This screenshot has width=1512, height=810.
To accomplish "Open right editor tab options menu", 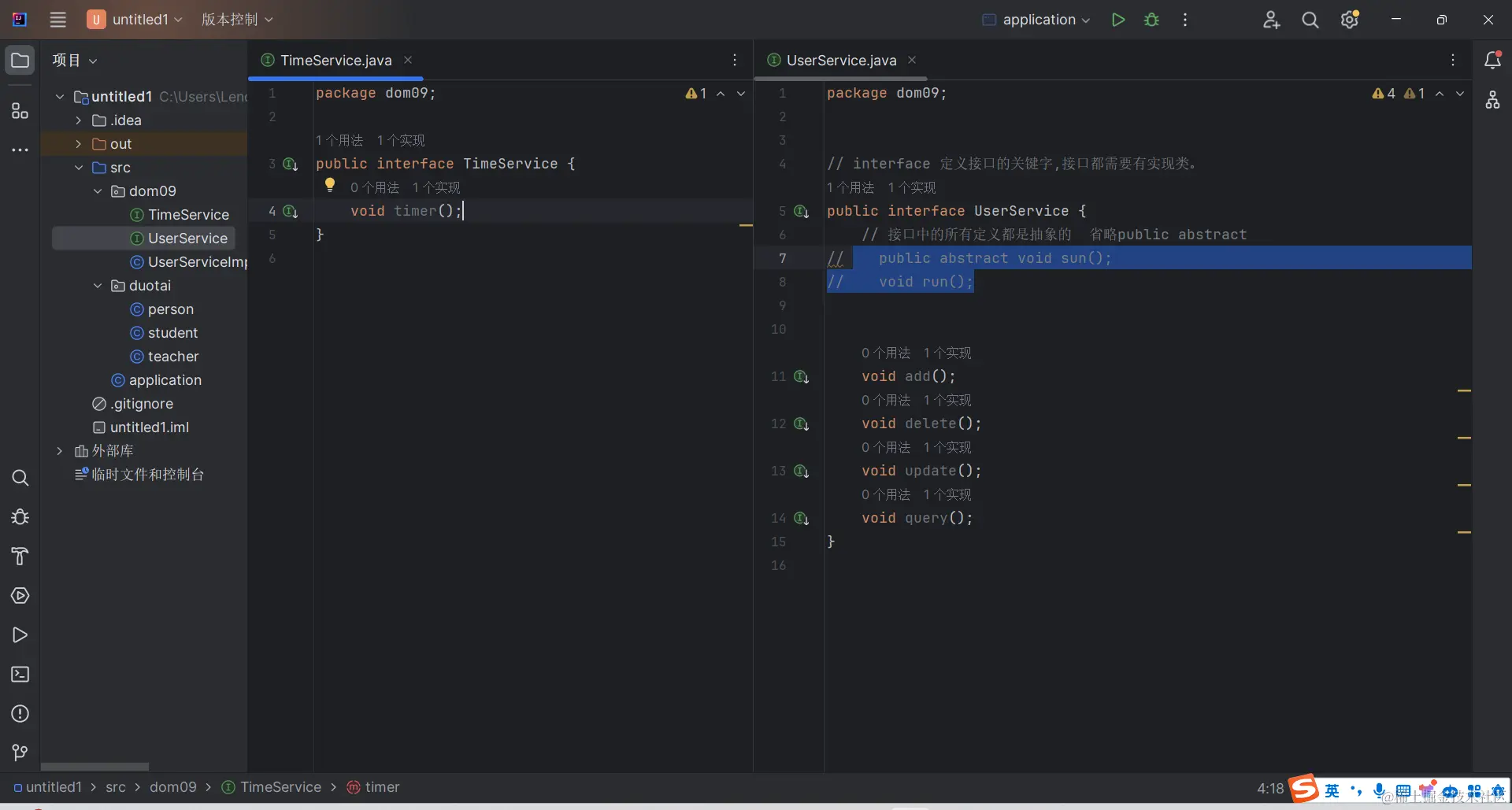I will [x=1453, y=60].
